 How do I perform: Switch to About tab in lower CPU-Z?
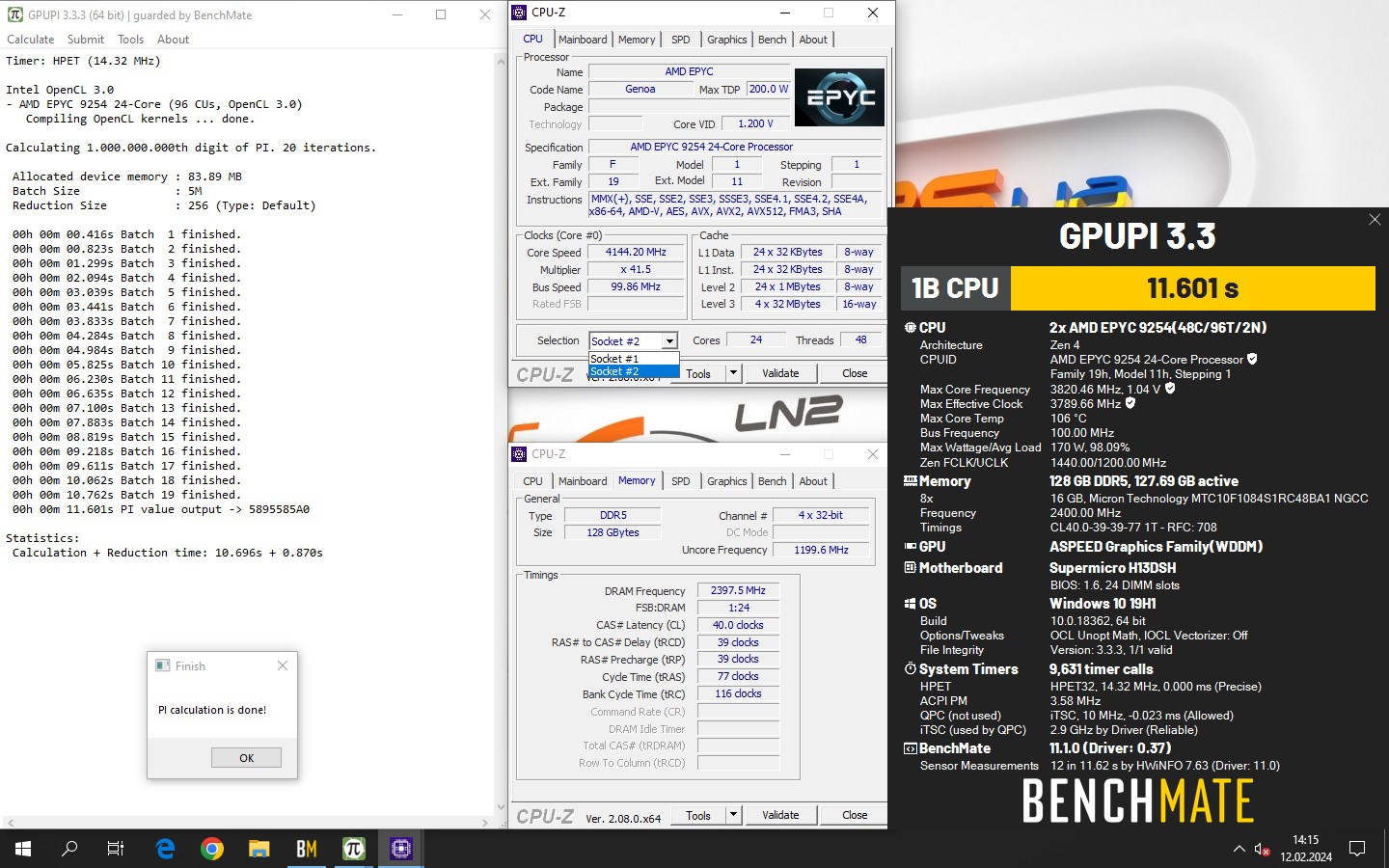813,481
